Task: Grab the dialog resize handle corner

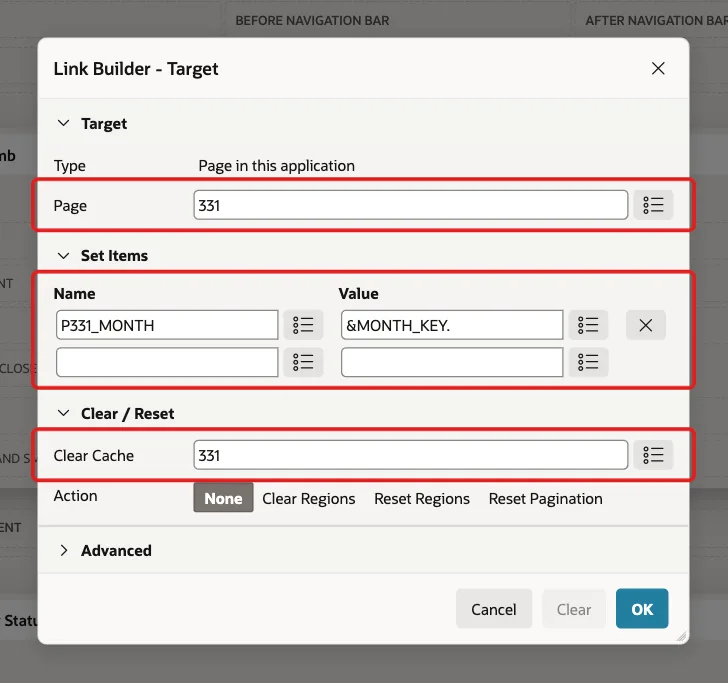Action: [x=681, y=637]
